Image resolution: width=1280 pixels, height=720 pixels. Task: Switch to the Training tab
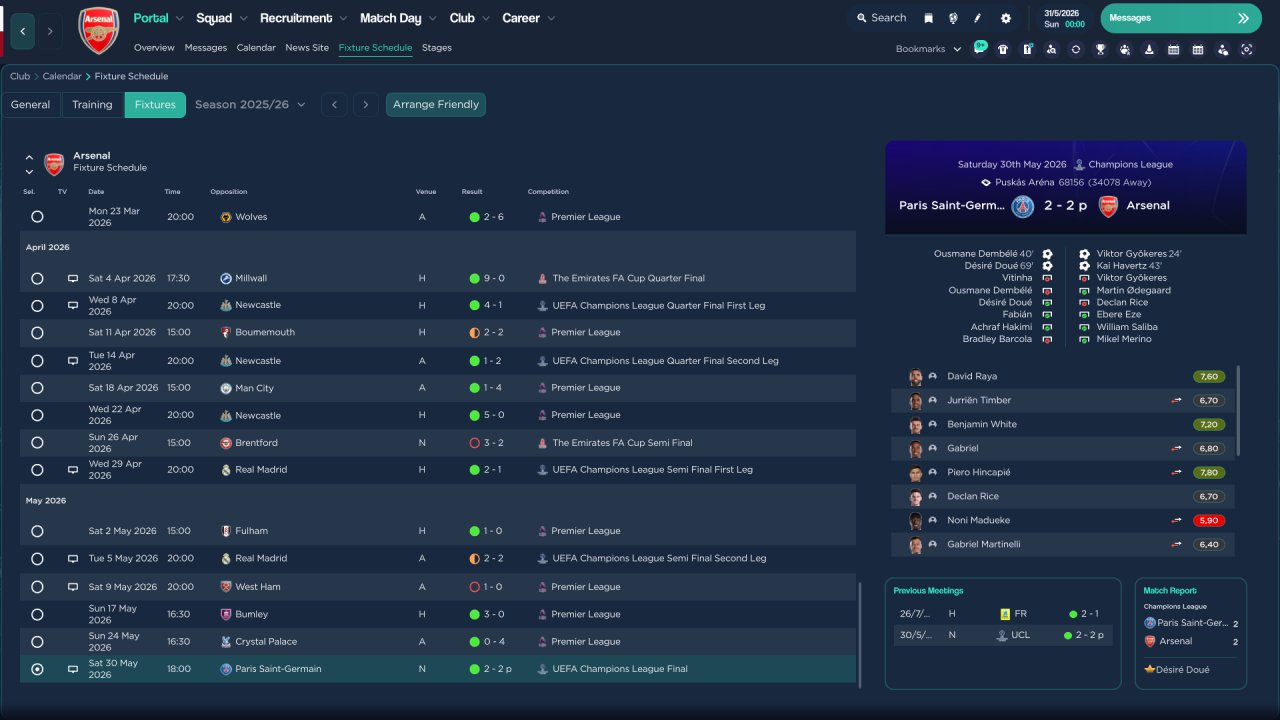pos(92,105)
